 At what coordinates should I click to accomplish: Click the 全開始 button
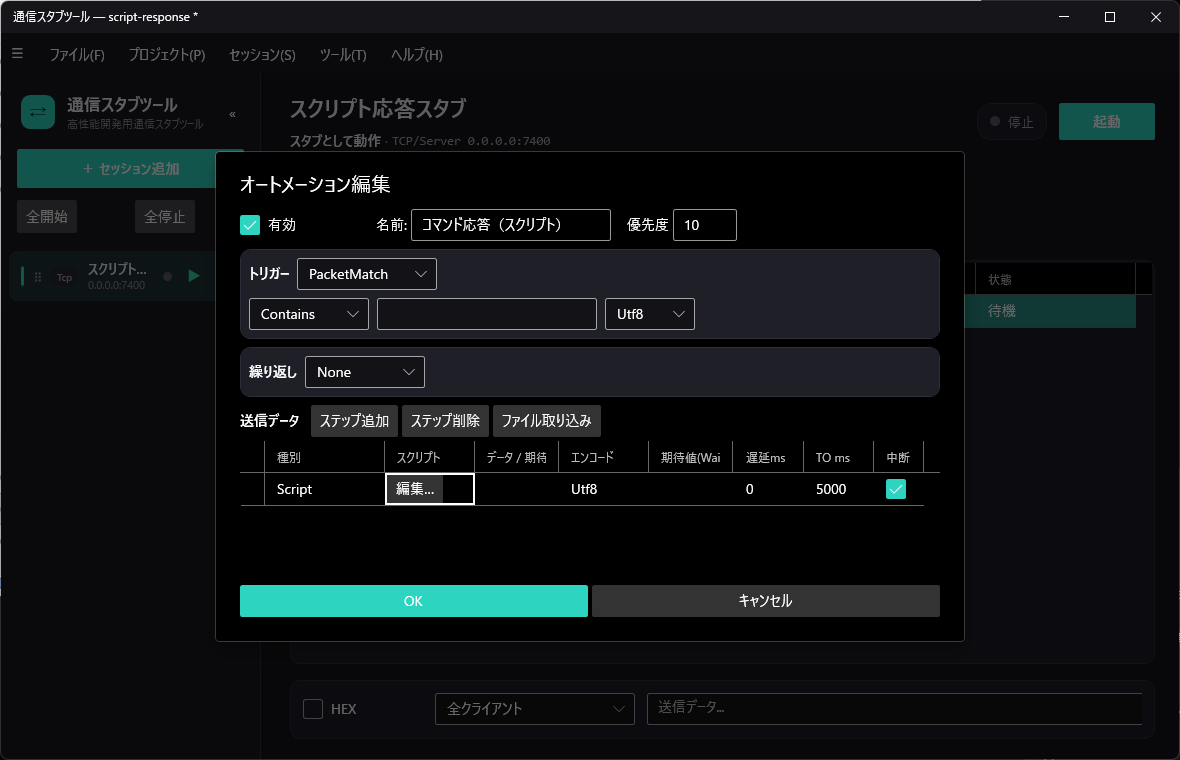point(47,217)
